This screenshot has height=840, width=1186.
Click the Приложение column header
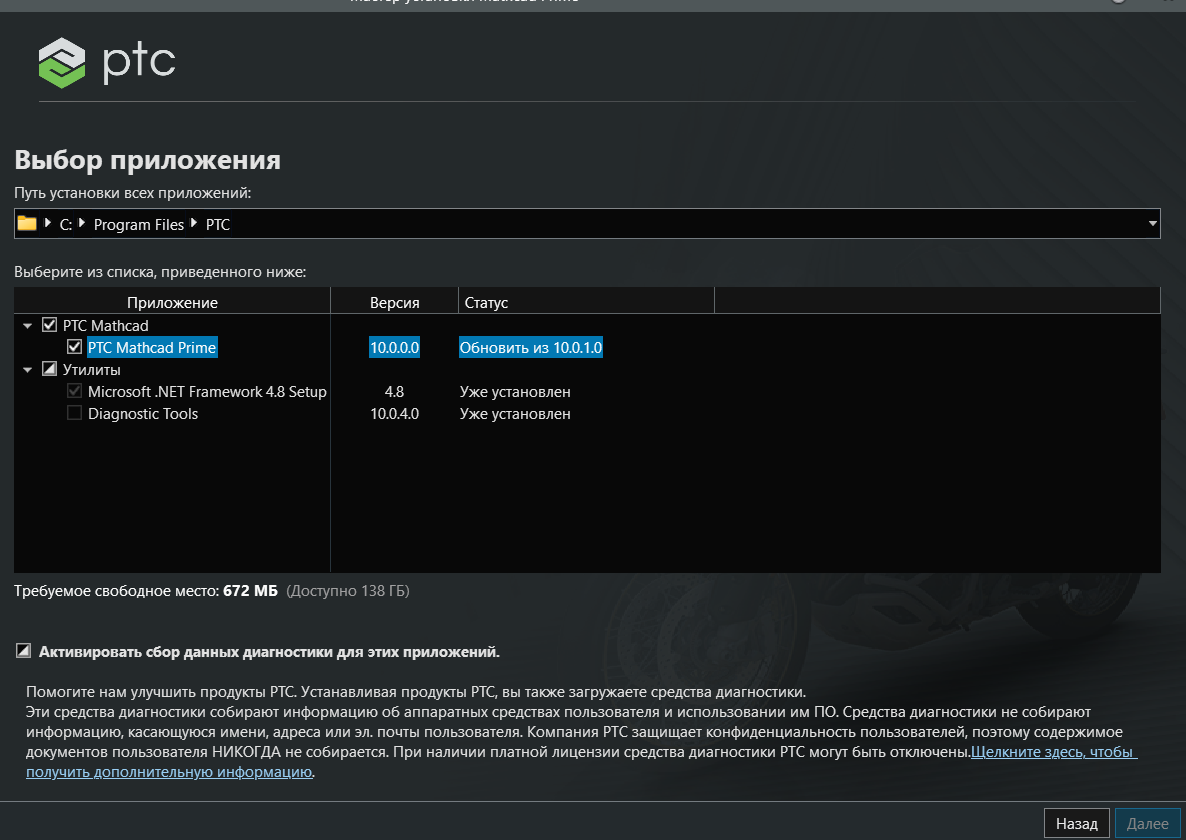[x=172, y=302]
